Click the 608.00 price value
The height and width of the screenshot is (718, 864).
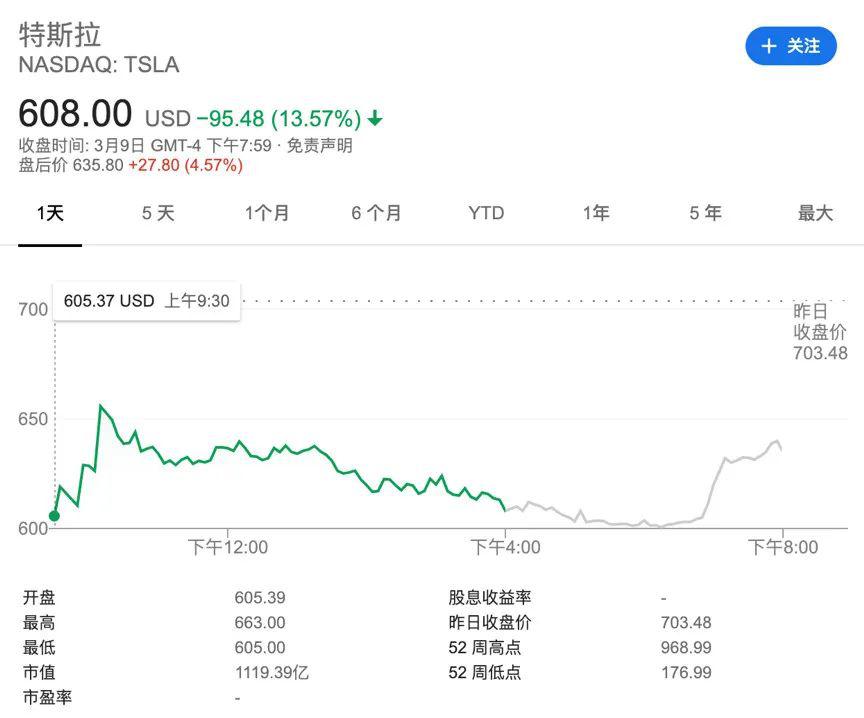pyautogui.click(x=75, y=113)
